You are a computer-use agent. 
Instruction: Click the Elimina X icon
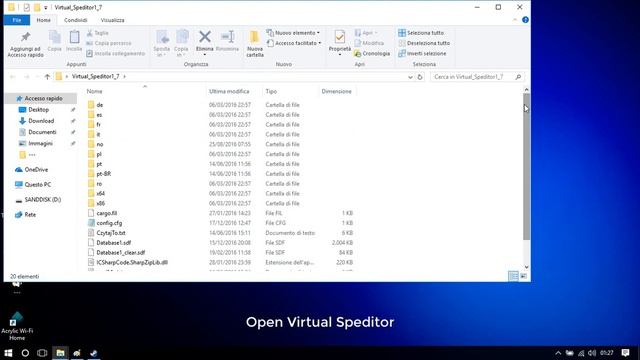[x=204, y=37]
